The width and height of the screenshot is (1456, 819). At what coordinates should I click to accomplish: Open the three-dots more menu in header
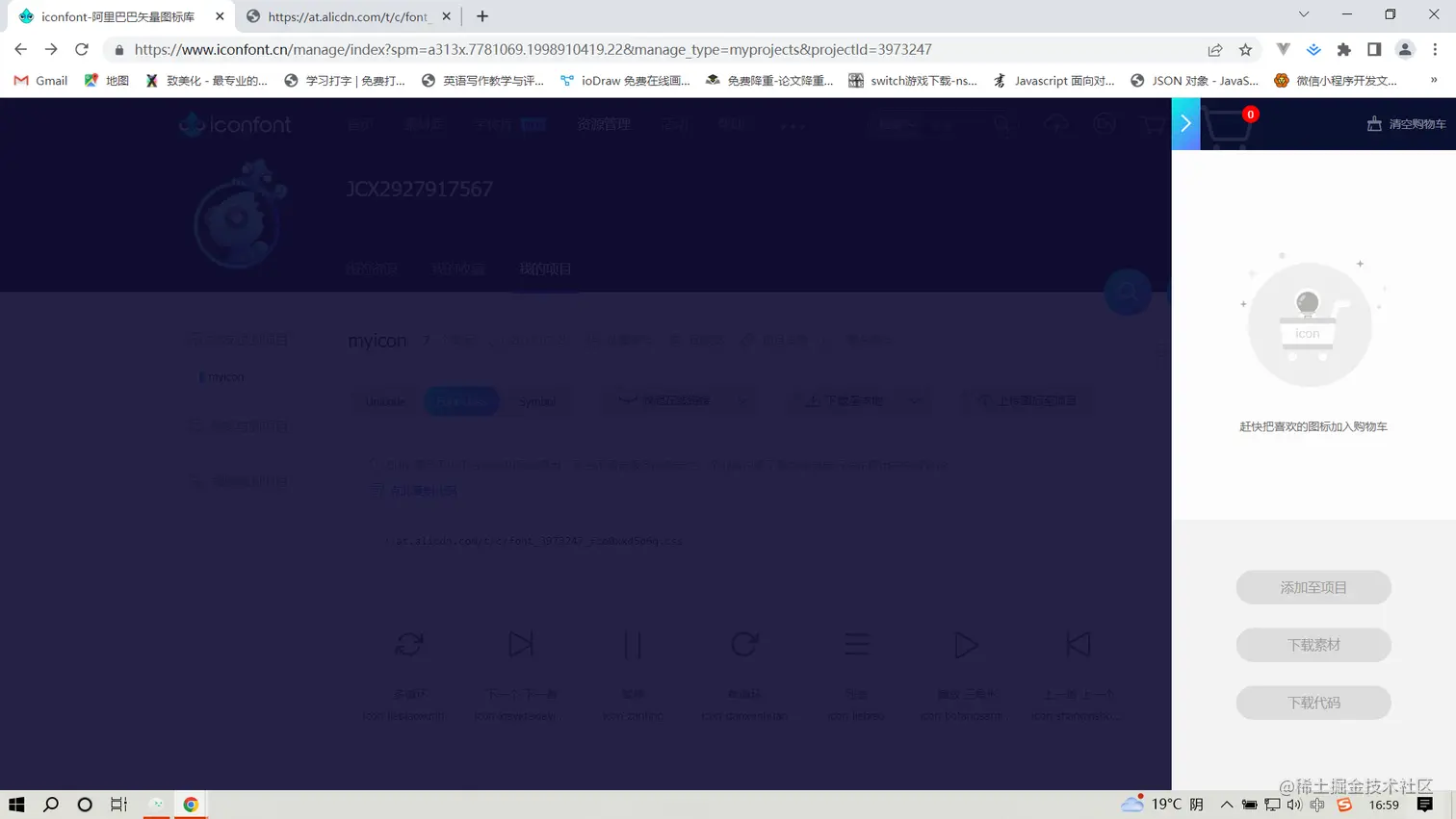point(793,125)
